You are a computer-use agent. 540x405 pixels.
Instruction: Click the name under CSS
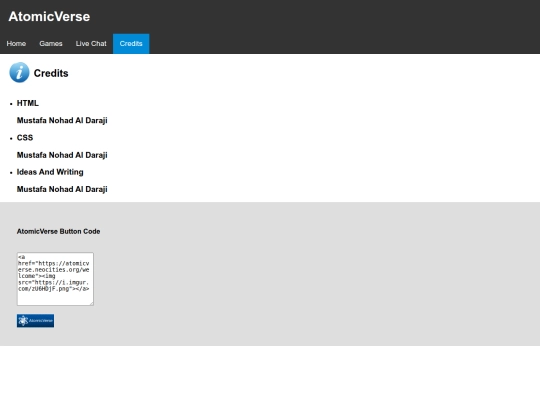tap(62, 155)
